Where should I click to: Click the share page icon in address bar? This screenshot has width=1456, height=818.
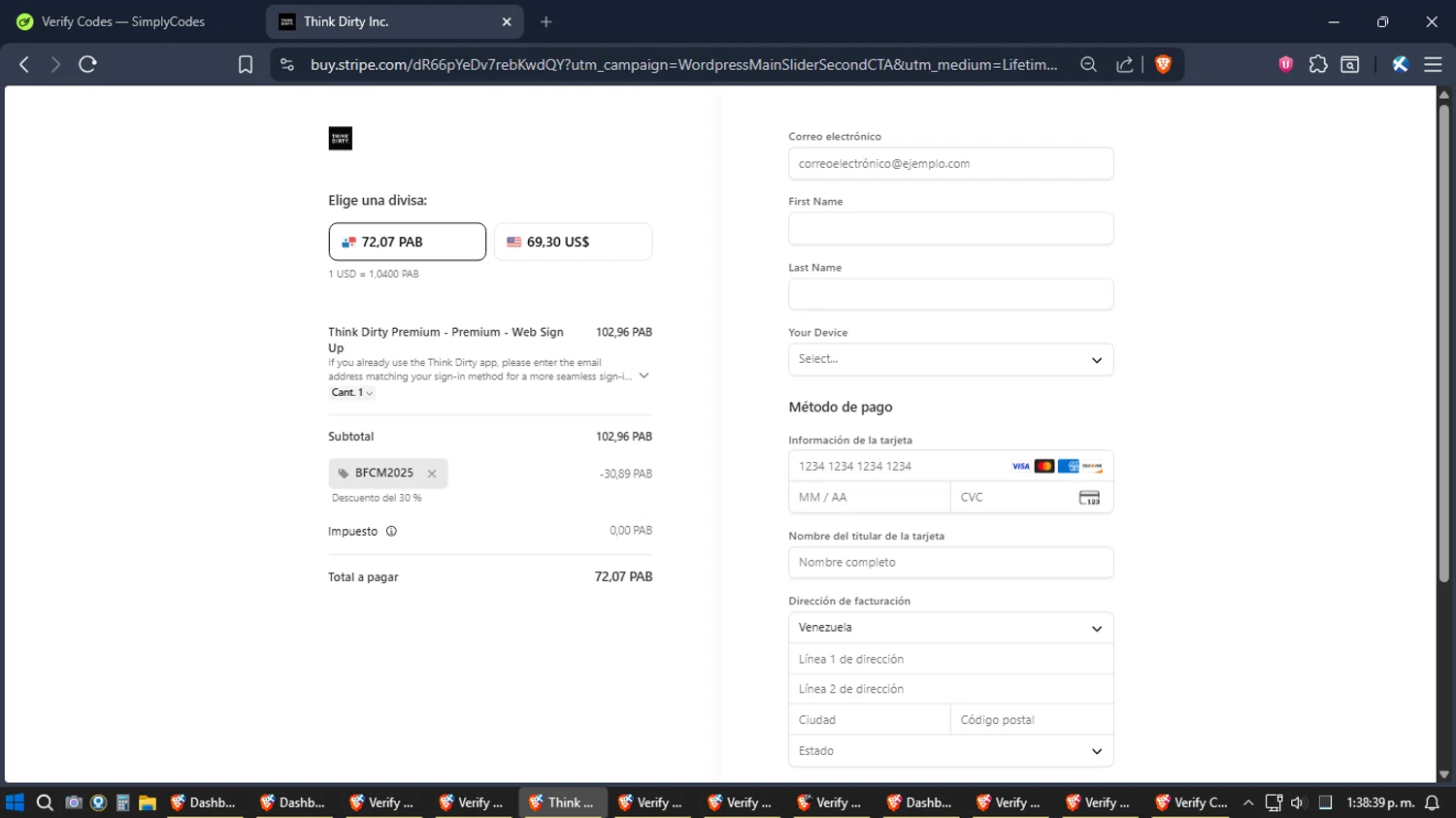coord(1124,64)
